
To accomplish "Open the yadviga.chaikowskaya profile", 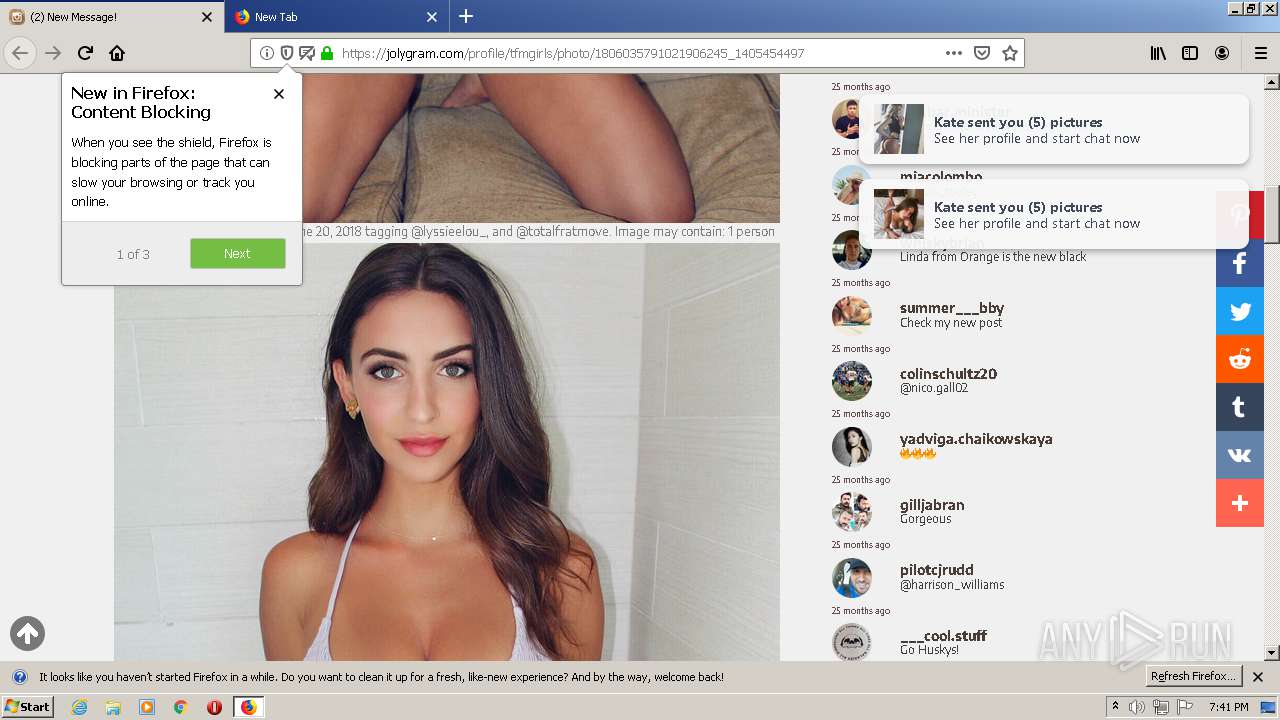I will pyautogui.click(x=976, y=439).
